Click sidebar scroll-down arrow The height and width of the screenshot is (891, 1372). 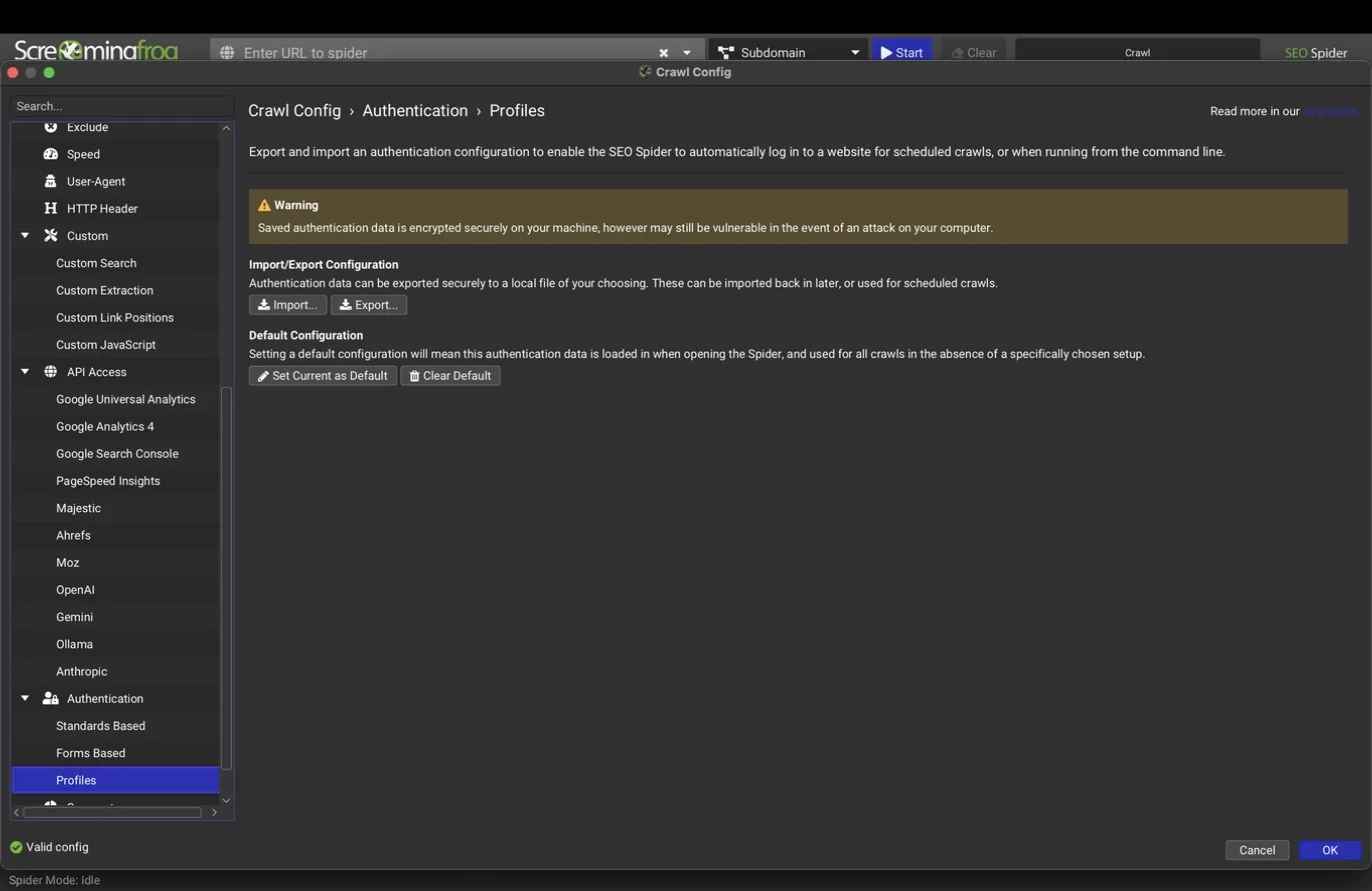pos(226,800)
